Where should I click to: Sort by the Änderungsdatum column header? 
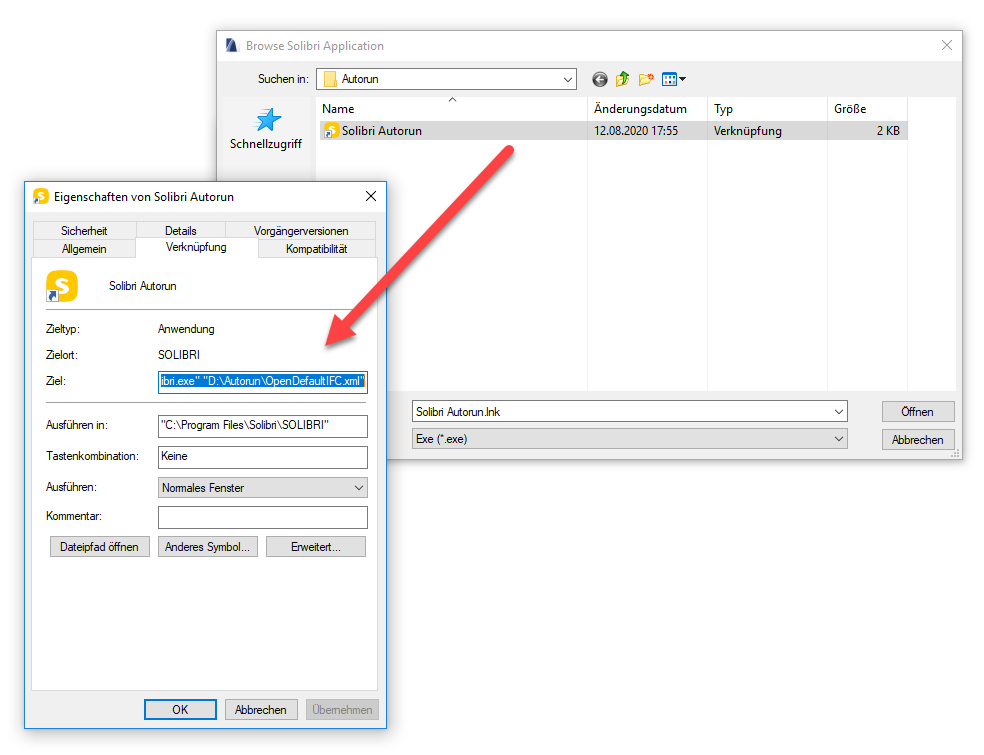(647, 109)
